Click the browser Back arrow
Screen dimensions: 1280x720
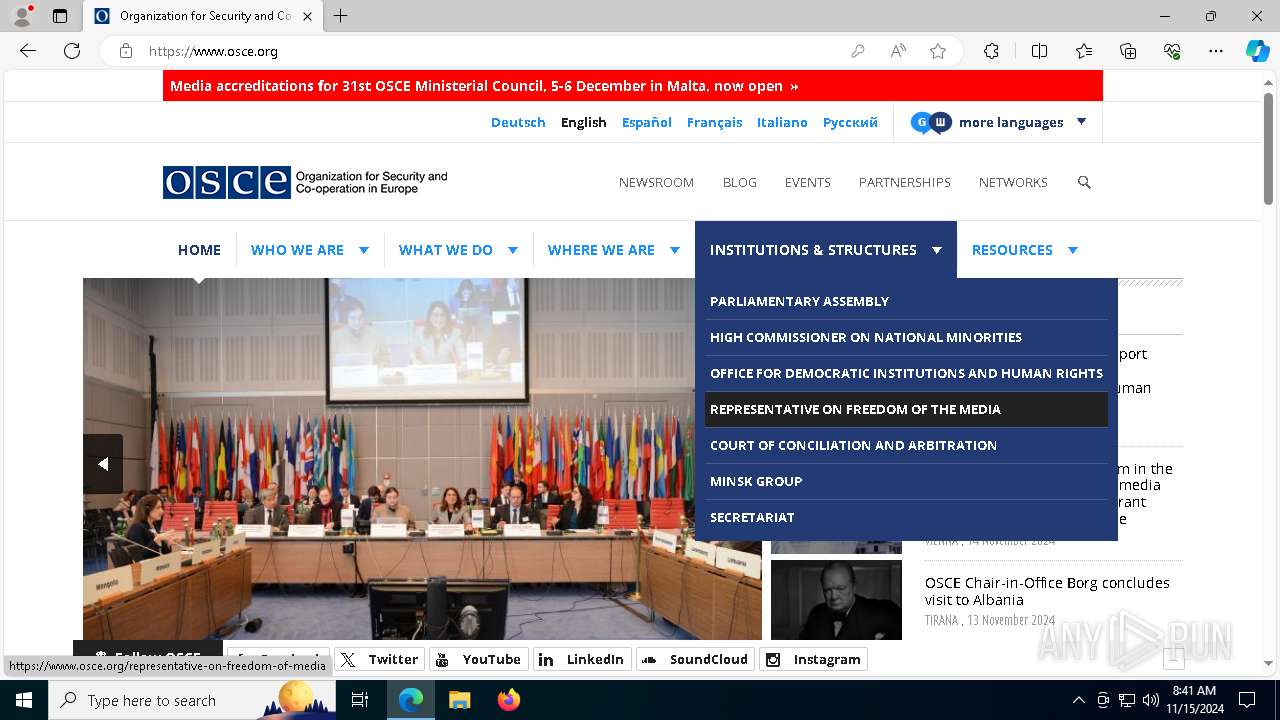[x=28, y=51]
